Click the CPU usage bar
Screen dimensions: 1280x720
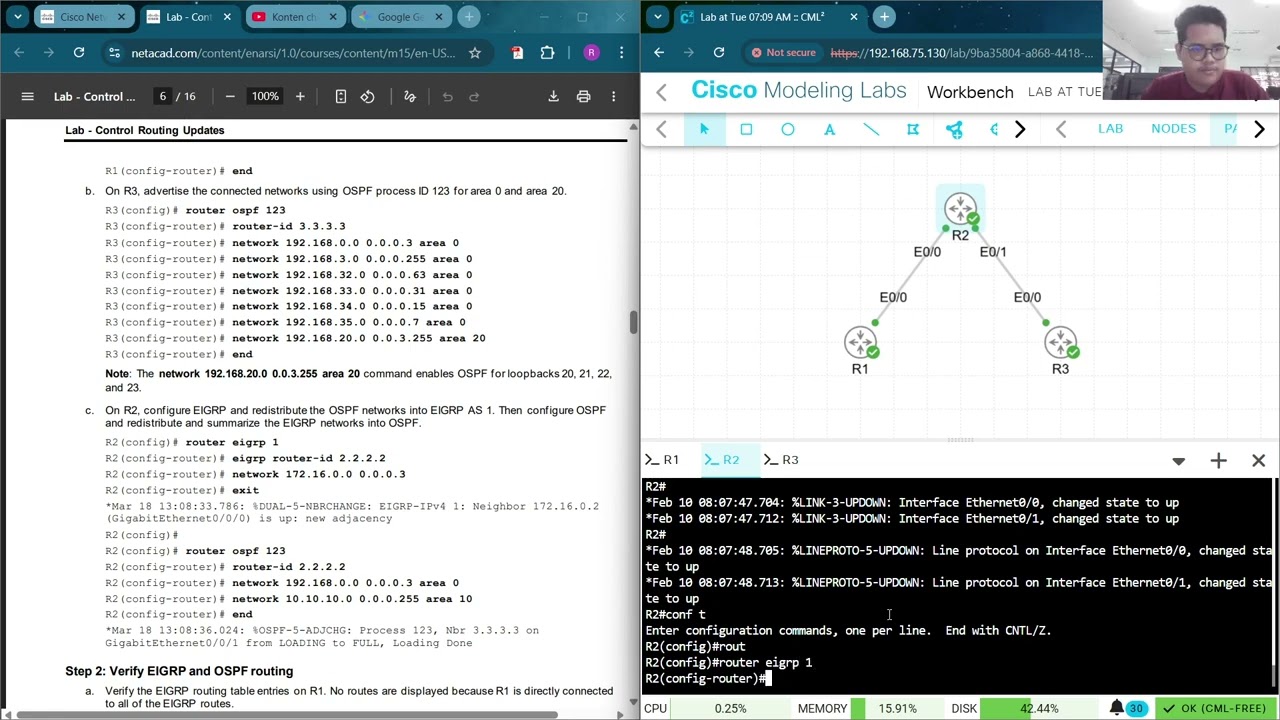click(730, 708)
